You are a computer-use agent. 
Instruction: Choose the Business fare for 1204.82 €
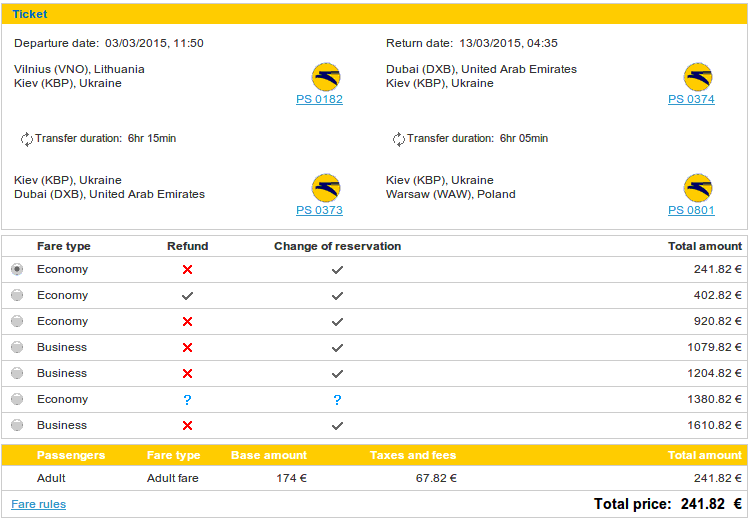point(17,373)
